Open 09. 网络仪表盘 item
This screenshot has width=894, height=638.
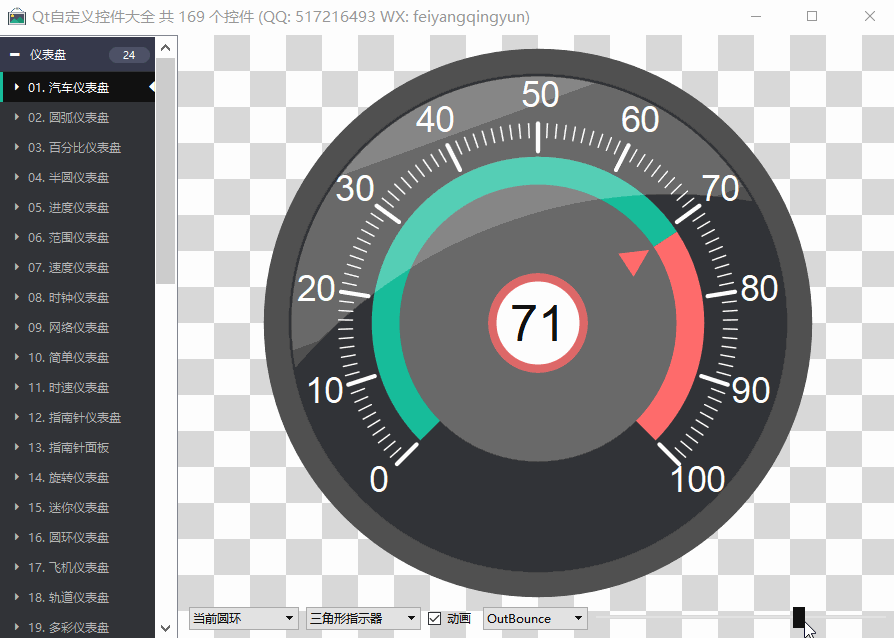[78, 327]
